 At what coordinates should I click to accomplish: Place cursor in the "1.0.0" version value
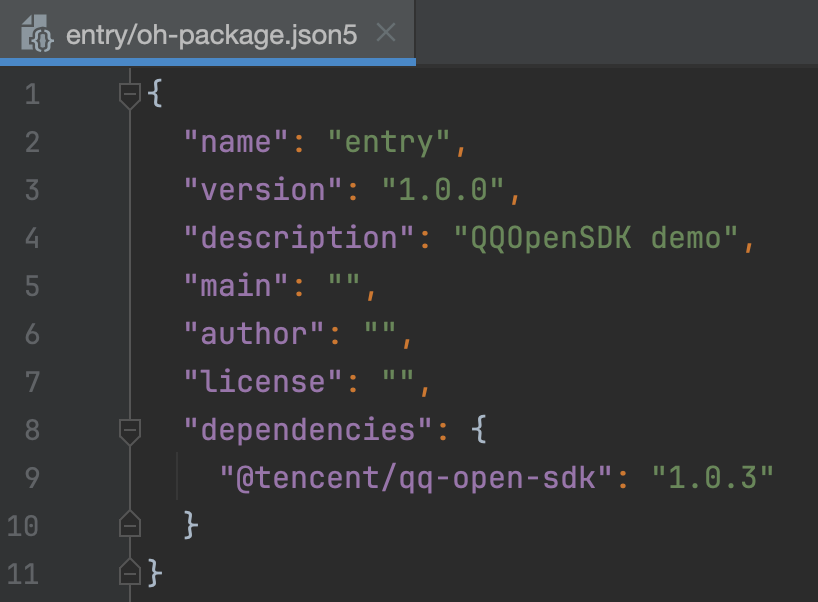tap(443, 190)
